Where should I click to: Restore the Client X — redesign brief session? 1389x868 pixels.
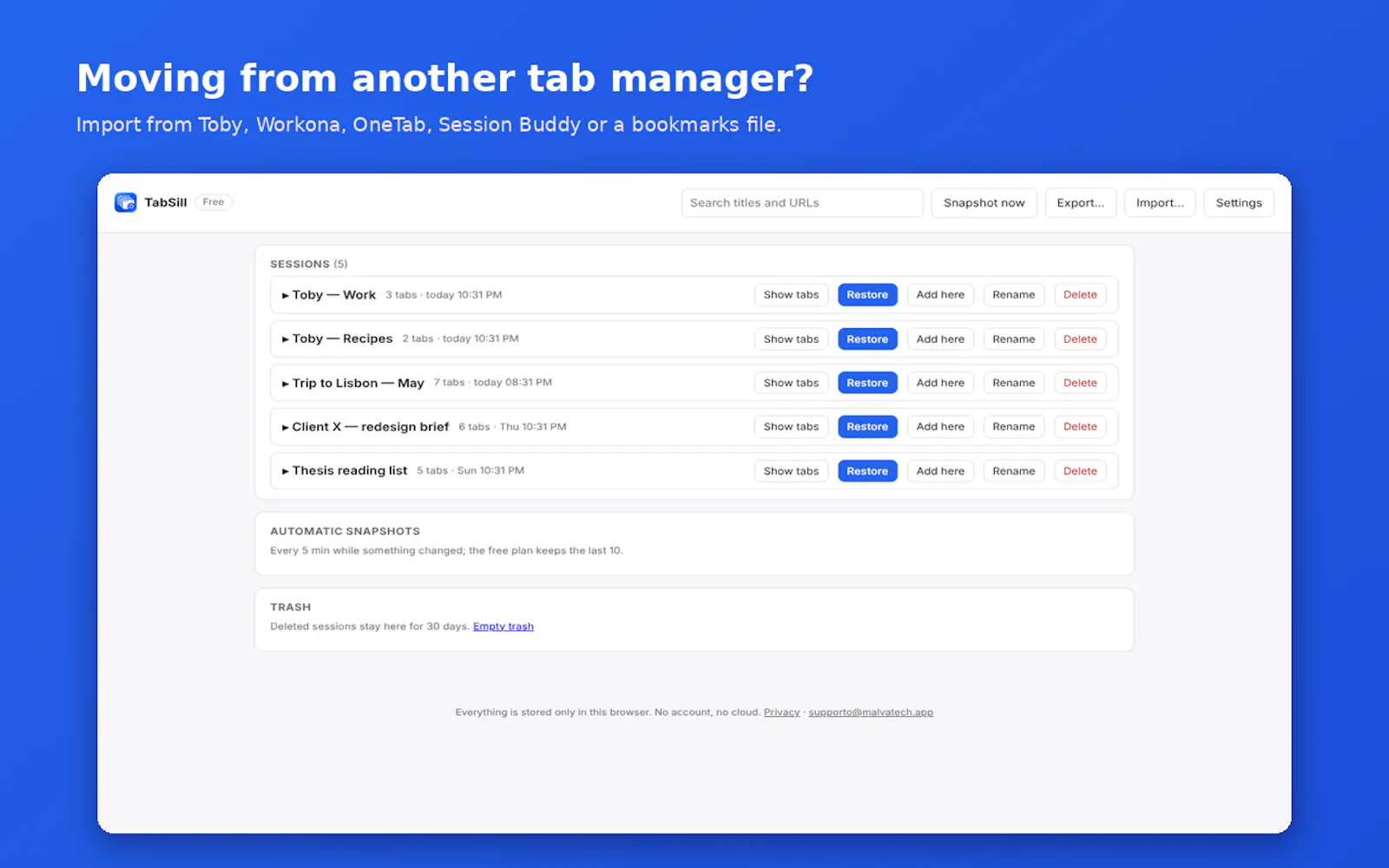[x=867, y=427]
